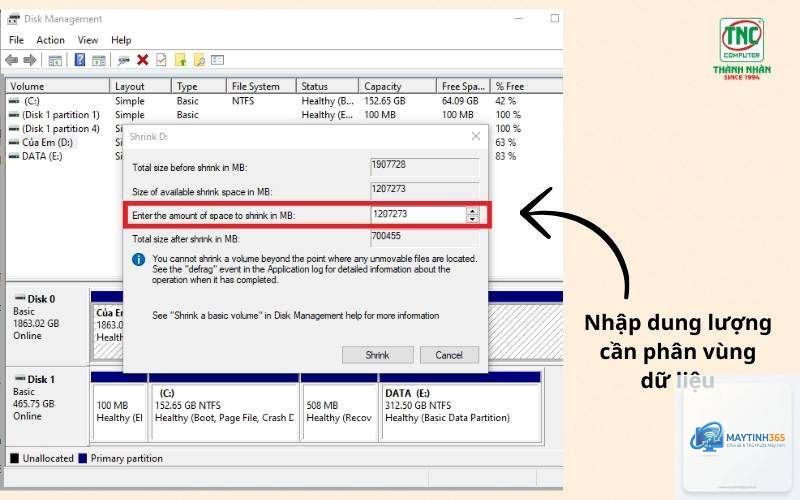Viewport: 800px width, 500px height.
Task: Sort by the Layout column header
Action: 140,86
